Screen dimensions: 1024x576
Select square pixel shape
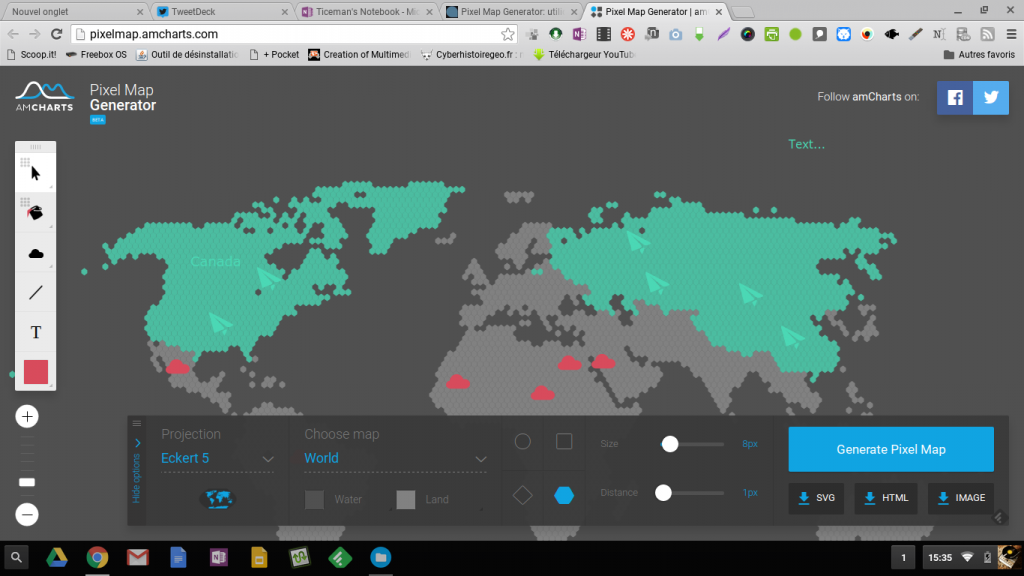pyautogui.click(x=564, y=442)
